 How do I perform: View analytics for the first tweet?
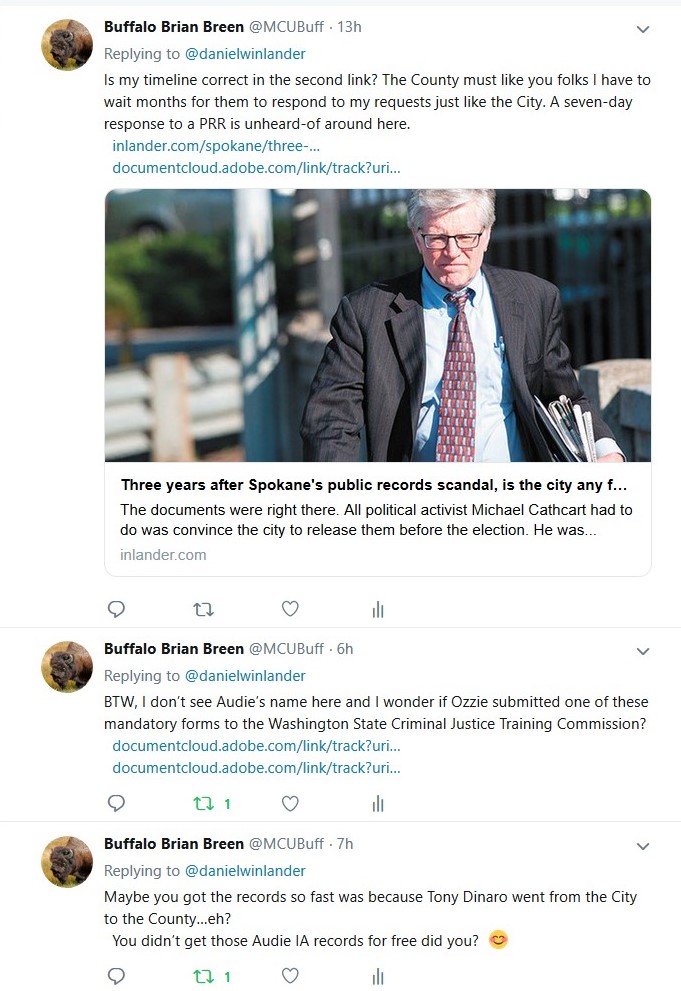click(x=378, y=609)
